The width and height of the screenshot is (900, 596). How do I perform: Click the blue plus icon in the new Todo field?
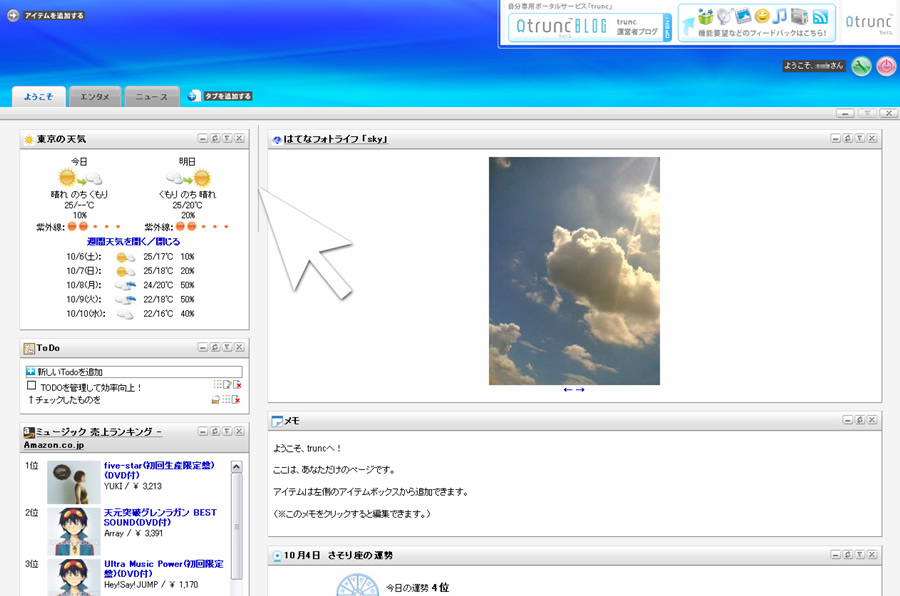[31, 372]
